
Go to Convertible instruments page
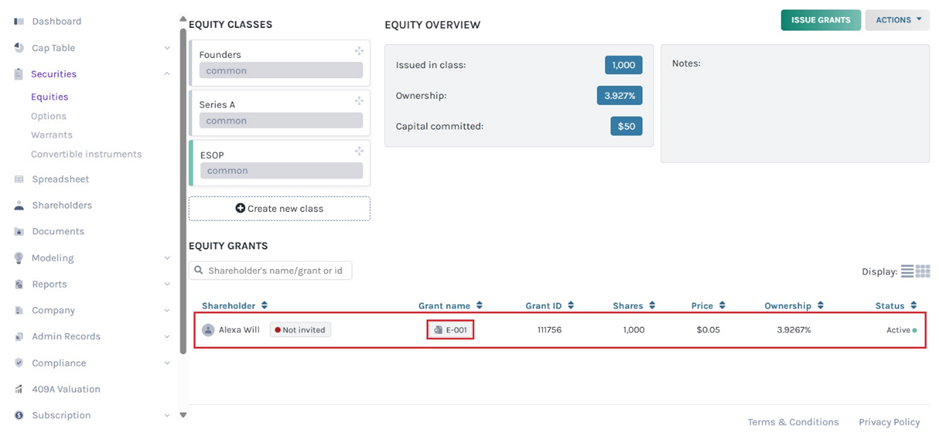(x=86, y=154)
